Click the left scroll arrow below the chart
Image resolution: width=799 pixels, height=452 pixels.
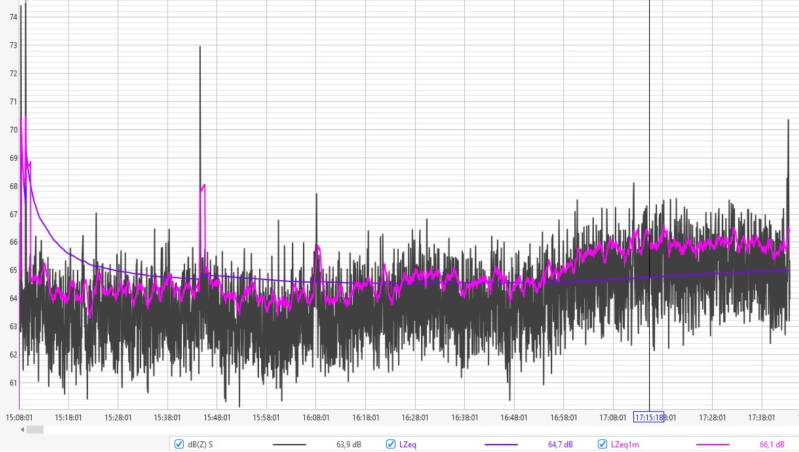pyautogui.click(x=22, y=430)
